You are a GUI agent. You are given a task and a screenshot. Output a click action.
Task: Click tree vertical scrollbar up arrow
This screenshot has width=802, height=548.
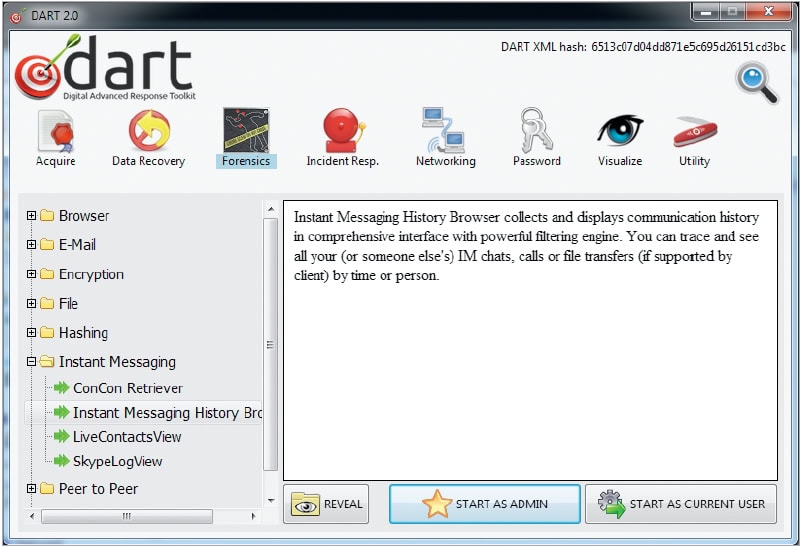tap(271, 209)
